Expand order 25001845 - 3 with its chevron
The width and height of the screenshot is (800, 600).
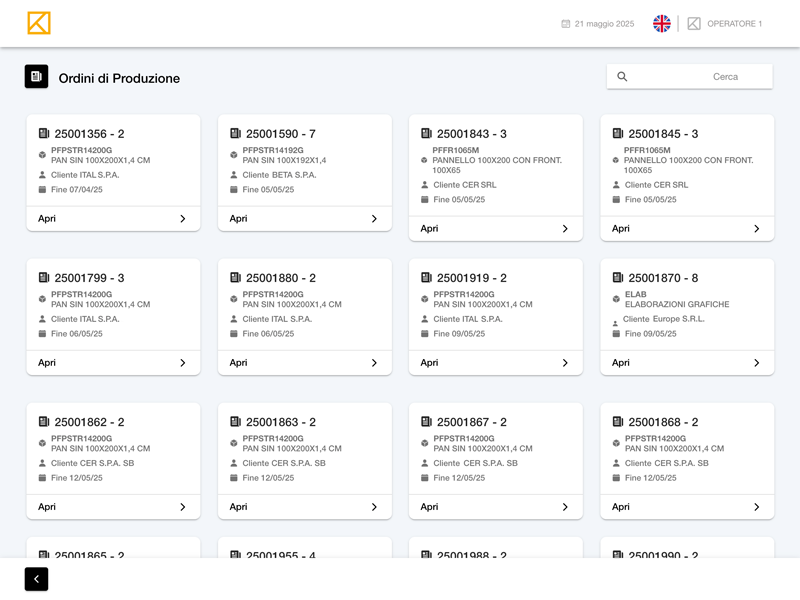pos(757,229)
